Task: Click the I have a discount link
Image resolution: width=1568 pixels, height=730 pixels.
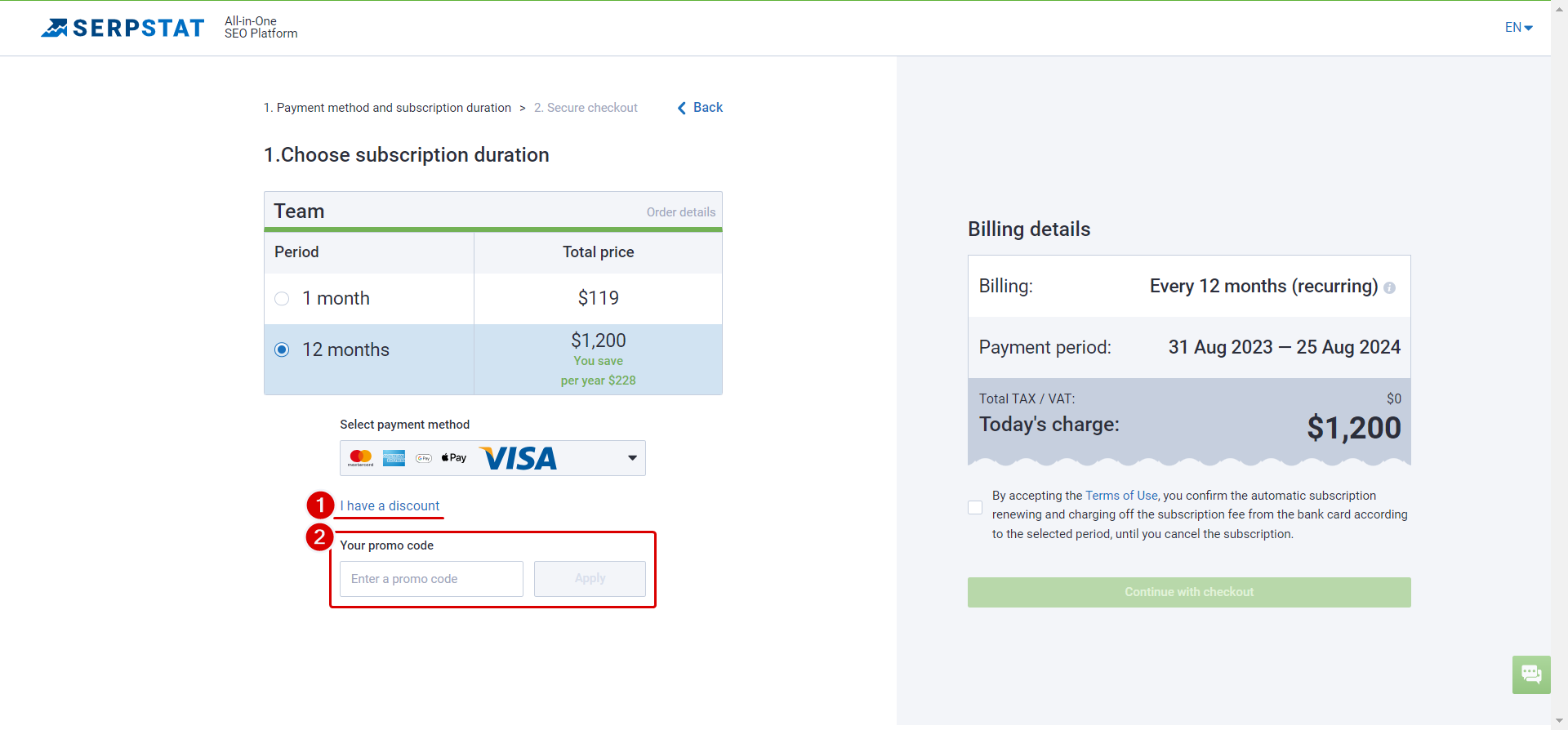Action: [390, 506]
